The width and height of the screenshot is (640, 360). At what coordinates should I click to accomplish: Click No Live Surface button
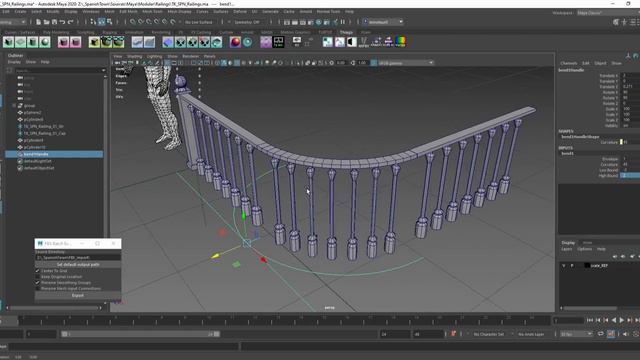click(199, 22)
